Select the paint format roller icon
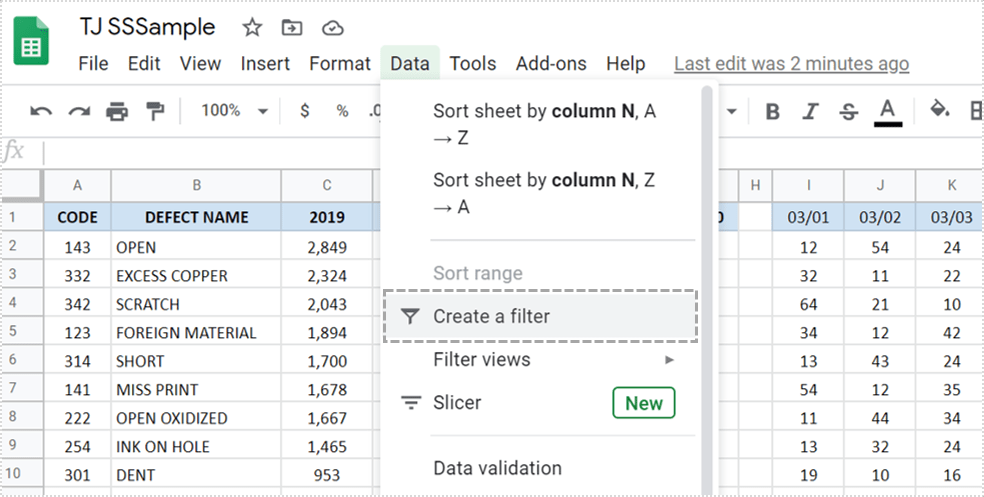This screenshot has width=984, height=497. point(155,111)
